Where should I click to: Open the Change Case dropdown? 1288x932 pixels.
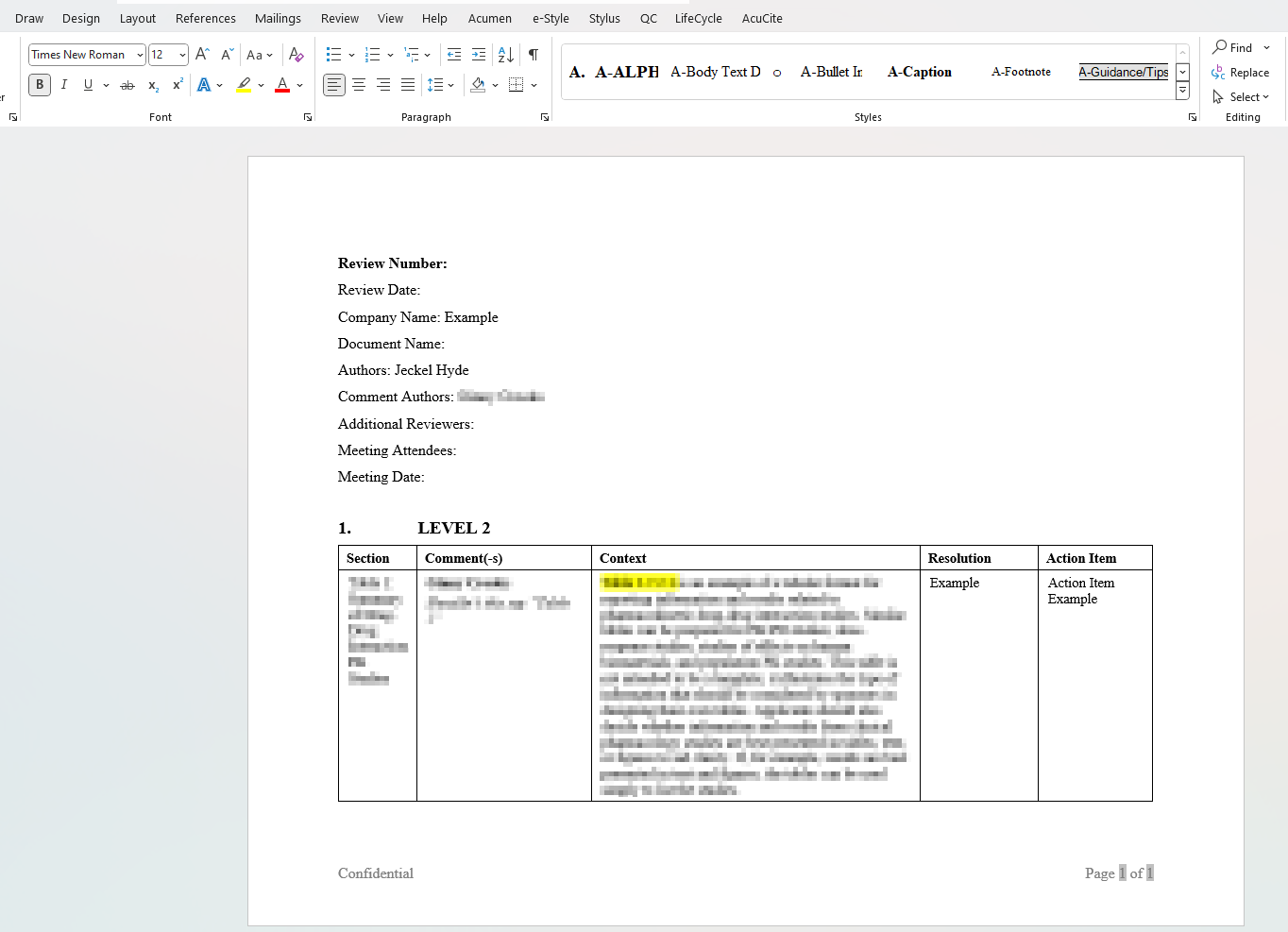click(x=259, y=55)
